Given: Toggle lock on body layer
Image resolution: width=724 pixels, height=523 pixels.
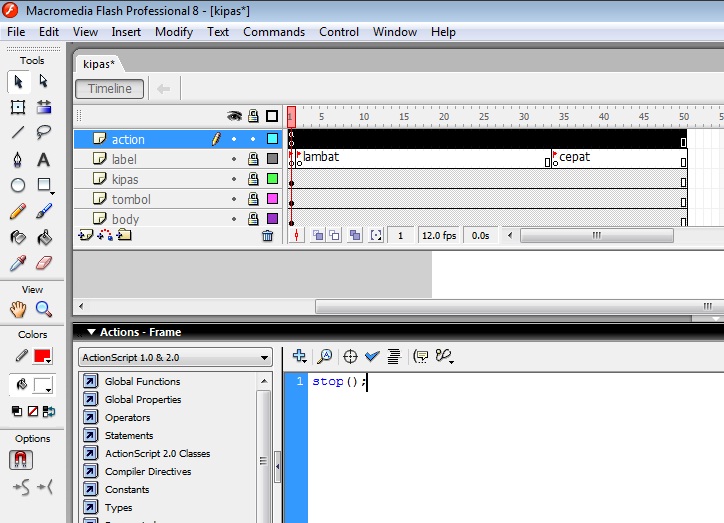Looking at the screenshot, I should point(253,219).
